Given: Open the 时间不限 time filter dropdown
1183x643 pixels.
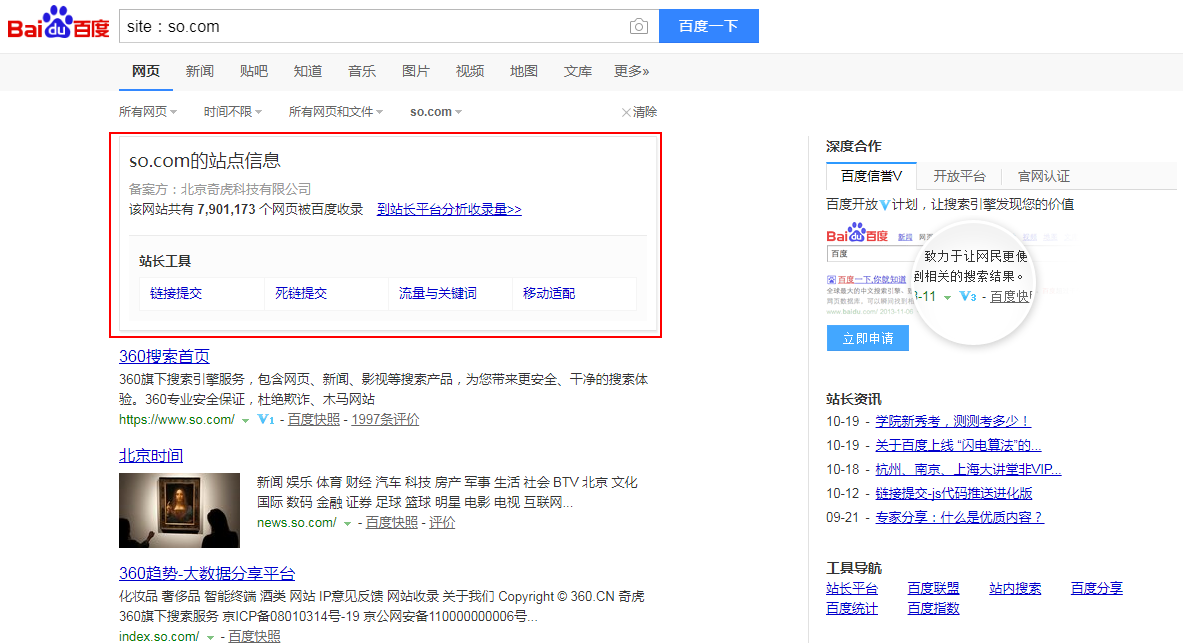Looking at the screenshot, I should pyautogui.click(x=233, y=112).
